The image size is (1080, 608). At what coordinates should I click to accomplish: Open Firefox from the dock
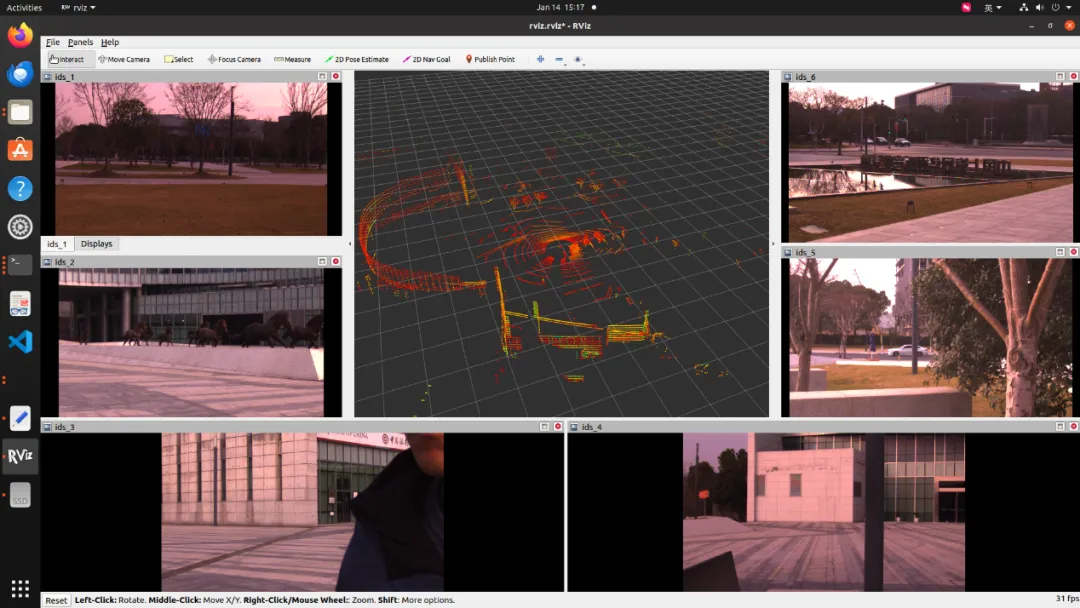[20, 35]
